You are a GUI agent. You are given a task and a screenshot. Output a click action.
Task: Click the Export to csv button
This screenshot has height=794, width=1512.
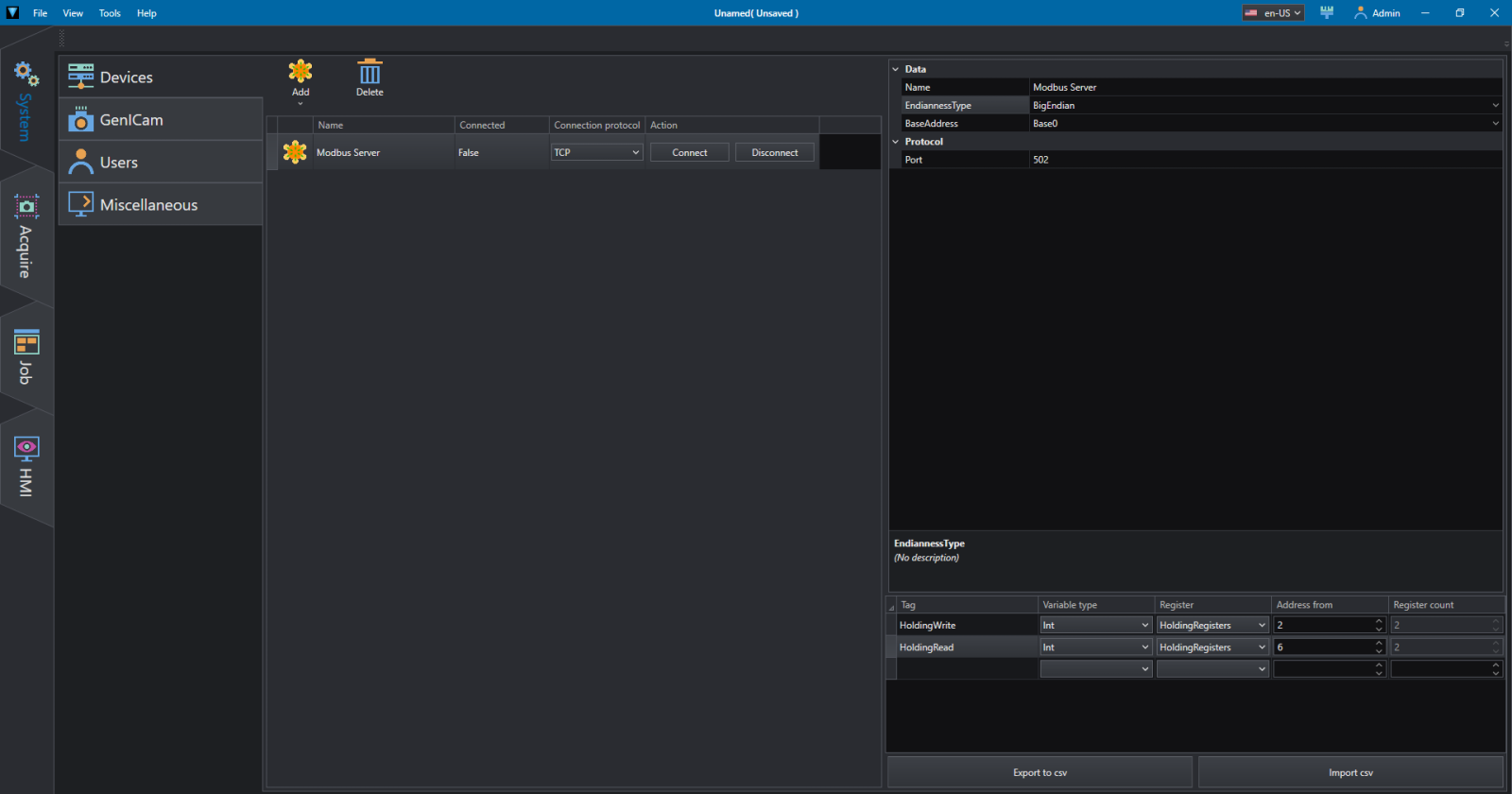1039,772
